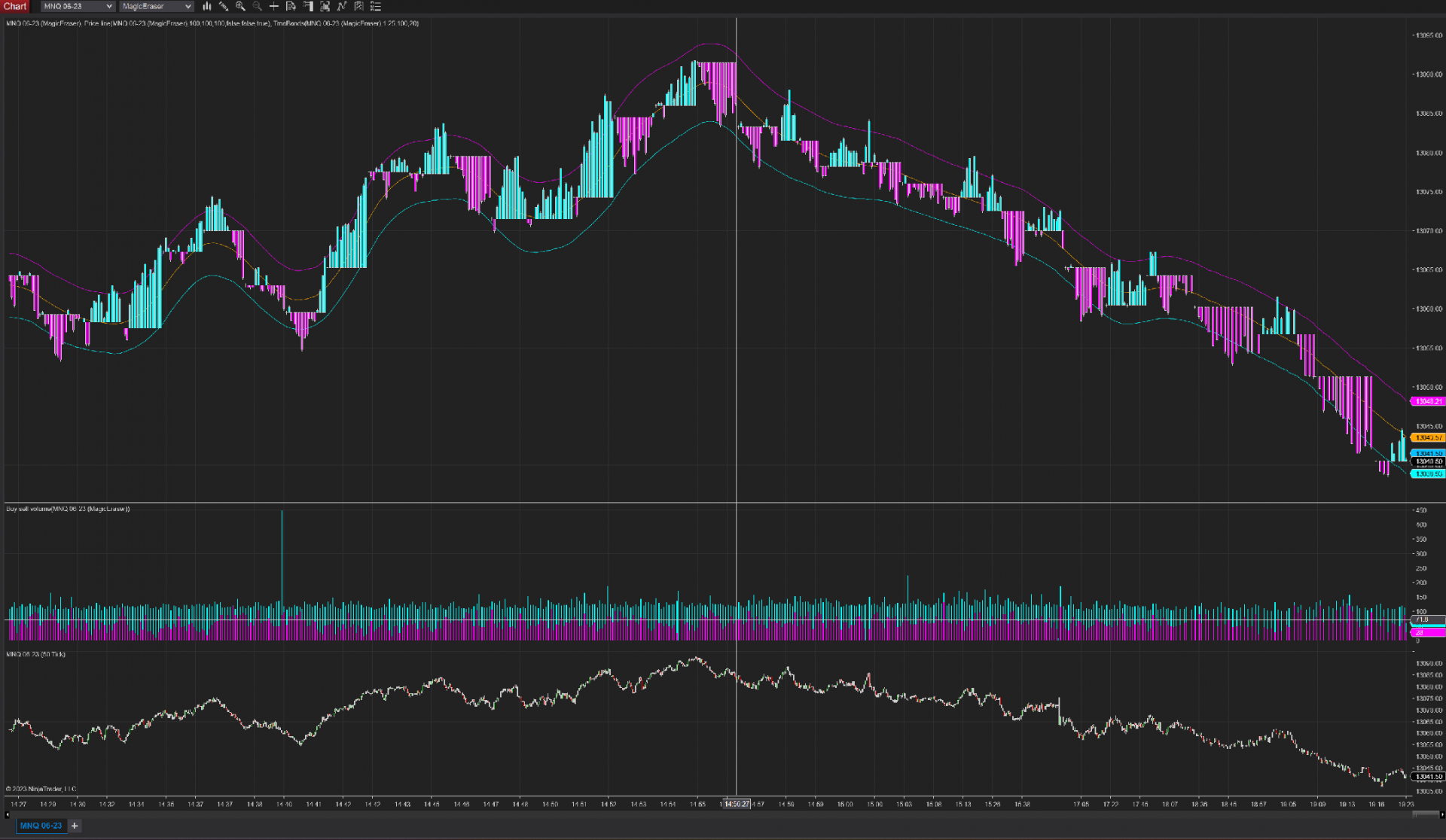
Task: Click the zoom in magnifier icon
Action: pos(240,6)
